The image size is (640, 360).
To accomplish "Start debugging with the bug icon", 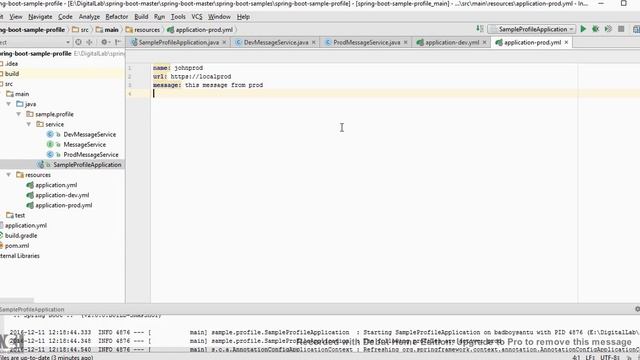I will [596, 29].
